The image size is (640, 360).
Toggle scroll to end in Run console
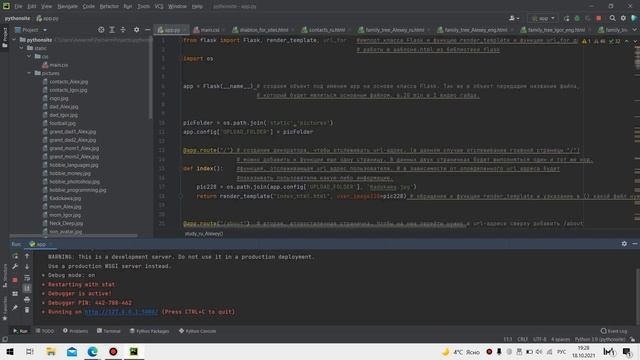(27, 289)
